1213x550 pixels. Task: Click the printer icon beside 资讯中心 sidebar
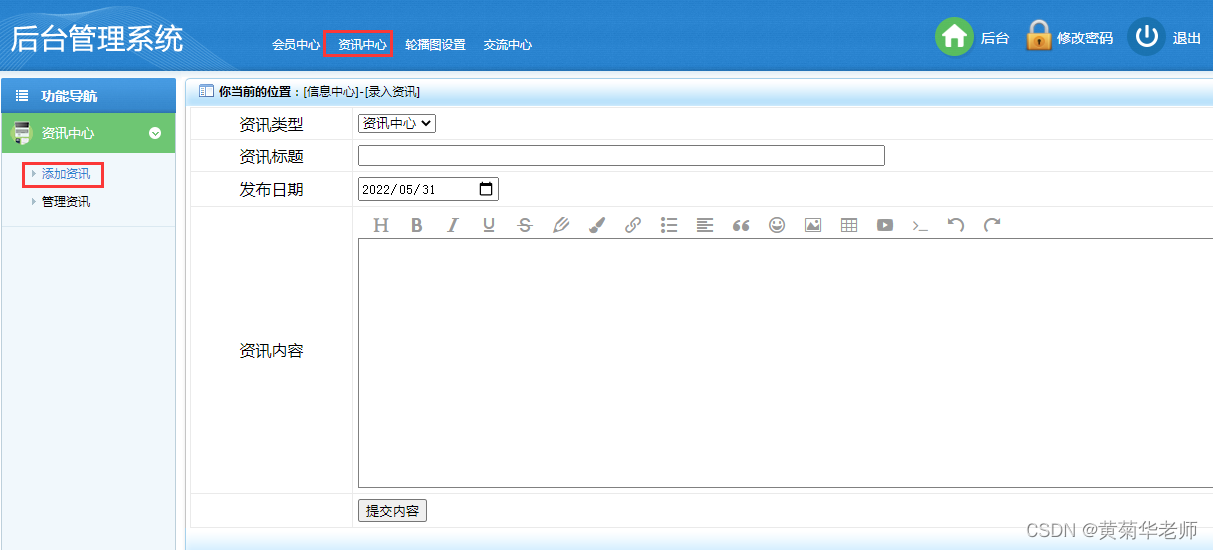pos(22,133)
